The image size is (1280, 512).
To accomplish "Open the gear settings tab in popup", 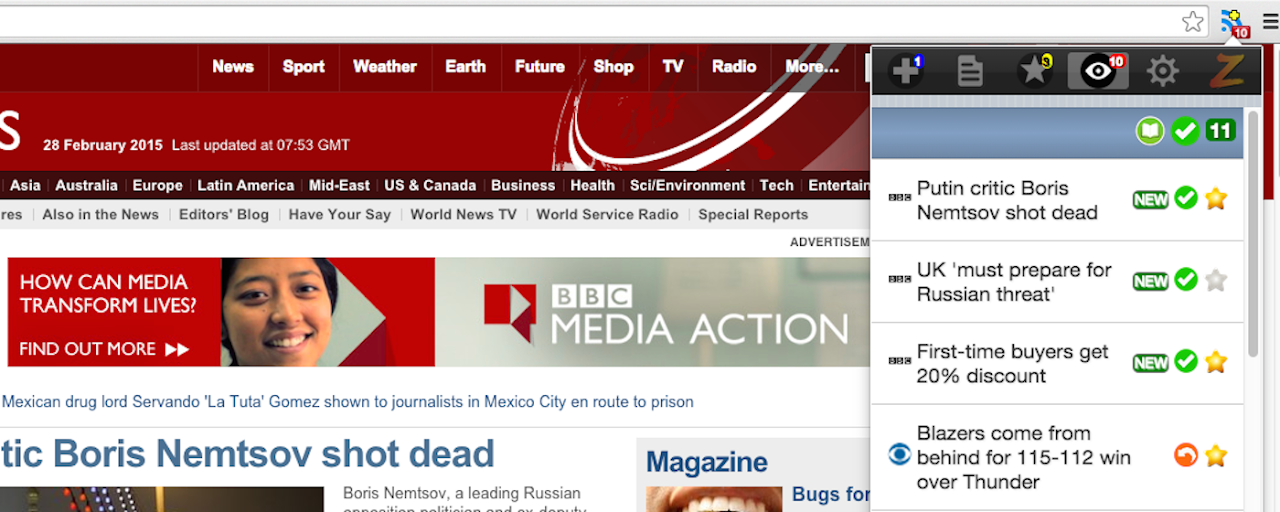I will click(x=1162, y=71).
